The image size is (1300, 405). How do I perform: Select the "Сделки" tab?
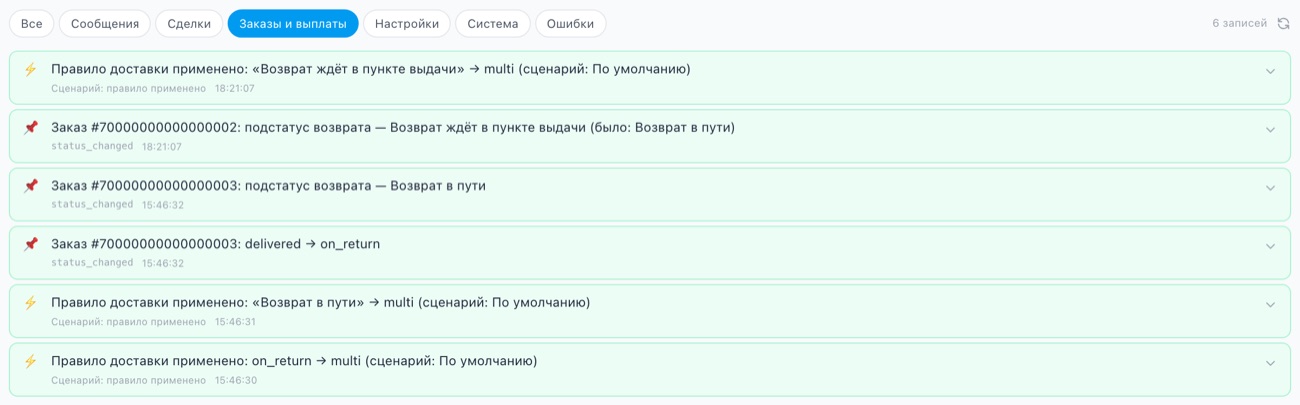pyautogui.click(x=189, y=23)
